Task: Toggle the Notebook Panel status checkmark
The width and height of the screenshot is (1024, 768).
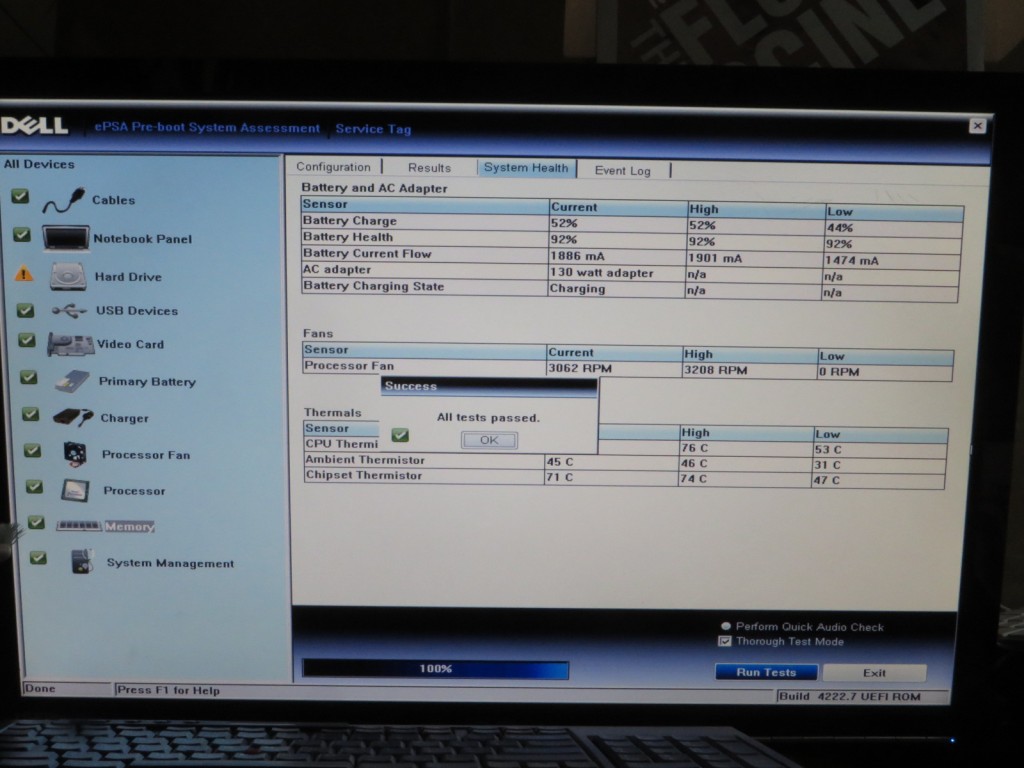Action: point(22,234)
